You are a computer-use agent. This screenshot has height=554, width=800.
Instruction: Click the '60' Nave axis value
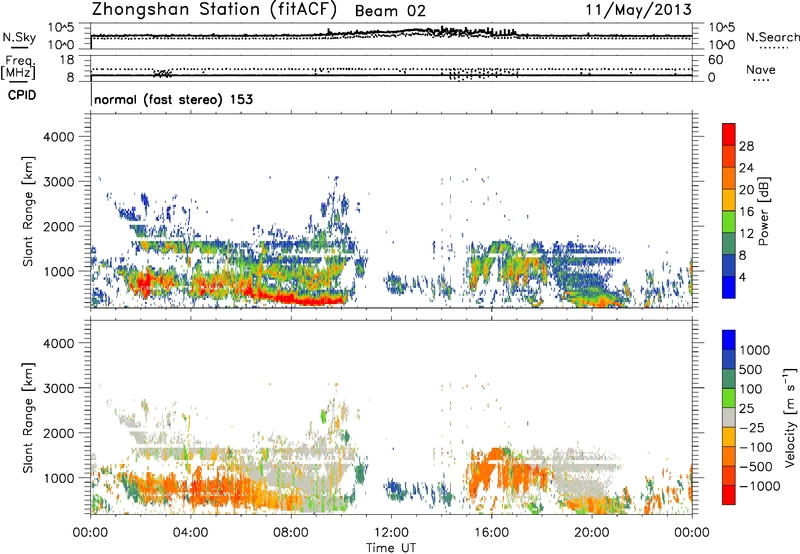pyautogui.click(x=715, y=60)
